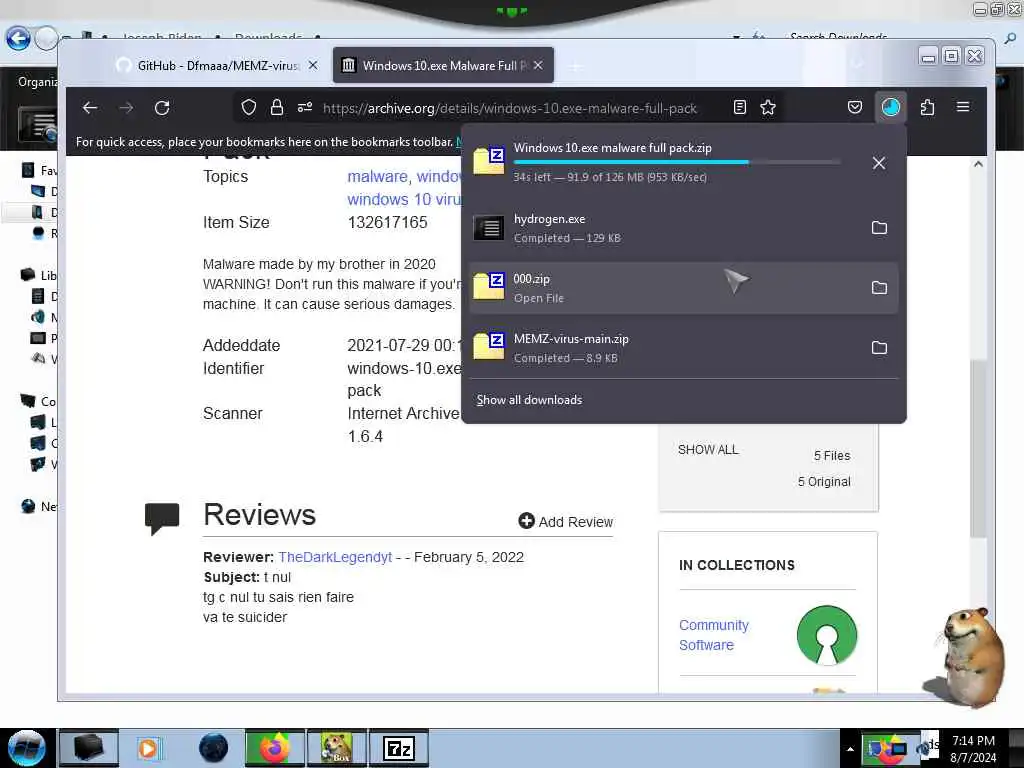Screen dimensions: 1024x768
Task: Go back using Firefox back arrow
Action: [90, 108]
